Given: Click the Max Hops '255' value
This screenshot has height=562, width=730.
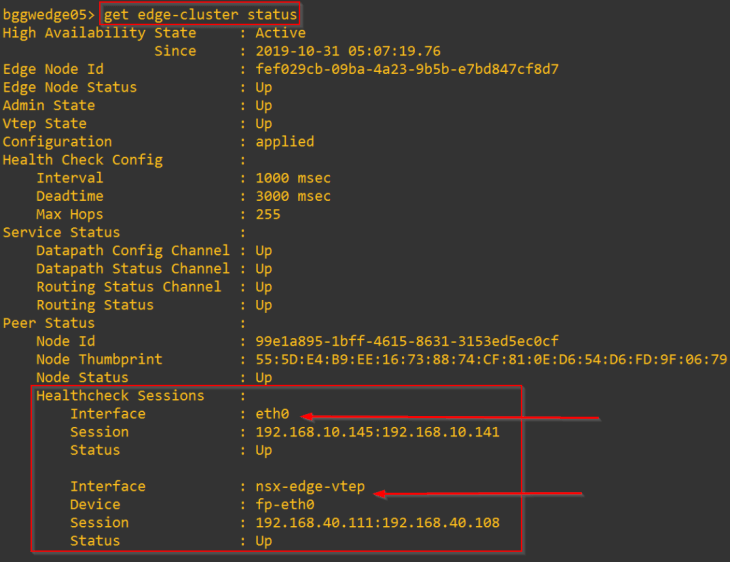Looking at the screenshot, I should (268, 214).
